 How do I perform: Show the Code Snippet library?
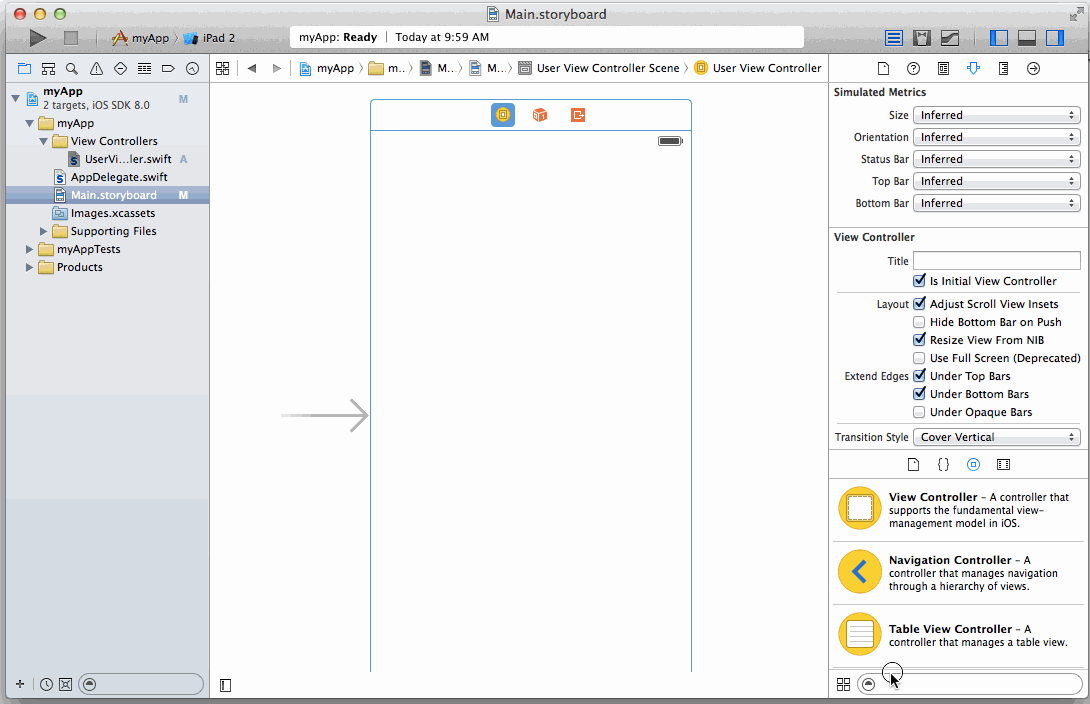pyautogui.click(x=943, y=464)
